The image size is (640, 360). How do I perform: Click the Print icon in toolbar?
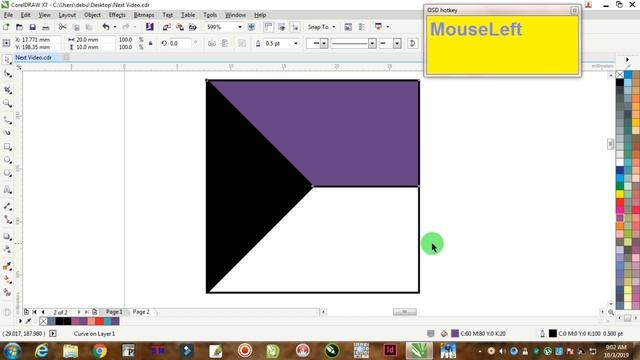[46, 27]
